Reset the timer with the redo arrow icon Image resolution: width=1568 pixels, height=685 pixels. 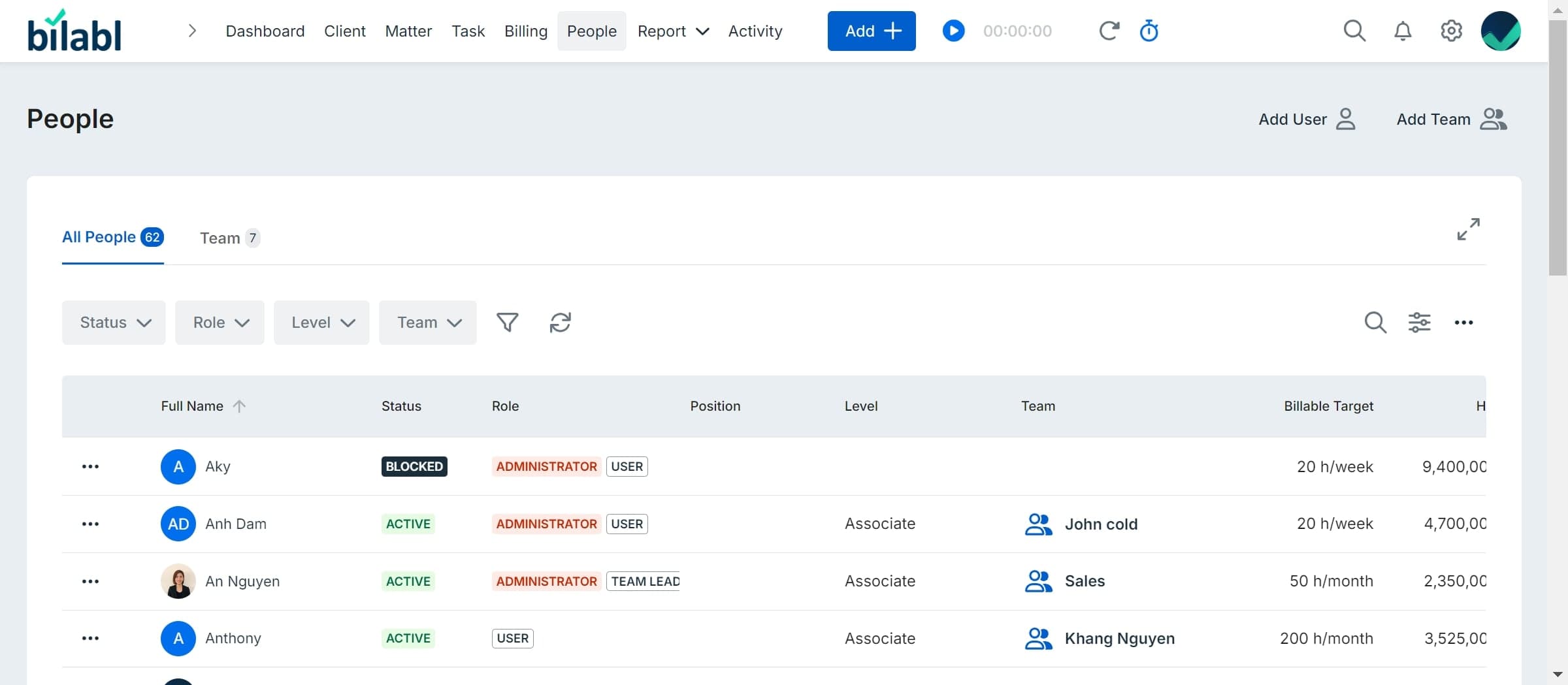1109,31
